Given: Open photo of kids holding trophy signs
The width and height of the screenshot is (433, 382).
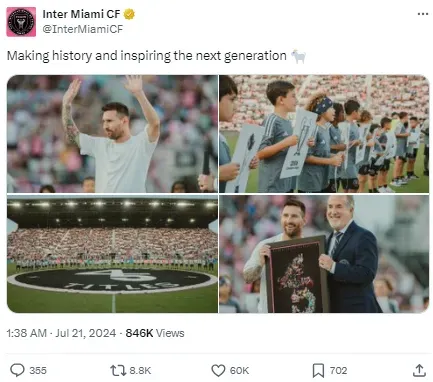Looking at the screenshot, I should pos(324,134).
